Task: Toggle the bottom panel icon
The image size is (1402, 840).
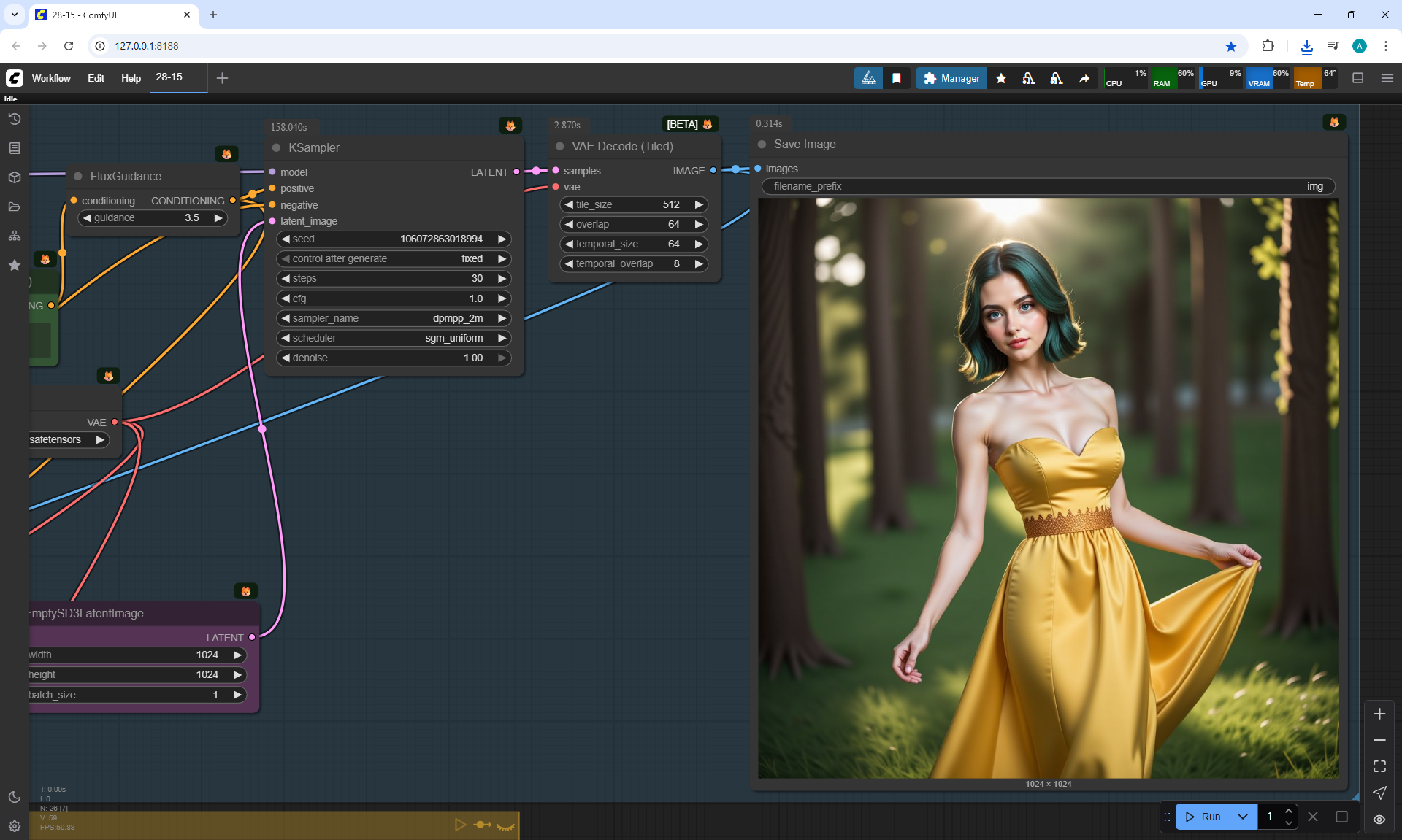Action: click(x=1357, y=78)
